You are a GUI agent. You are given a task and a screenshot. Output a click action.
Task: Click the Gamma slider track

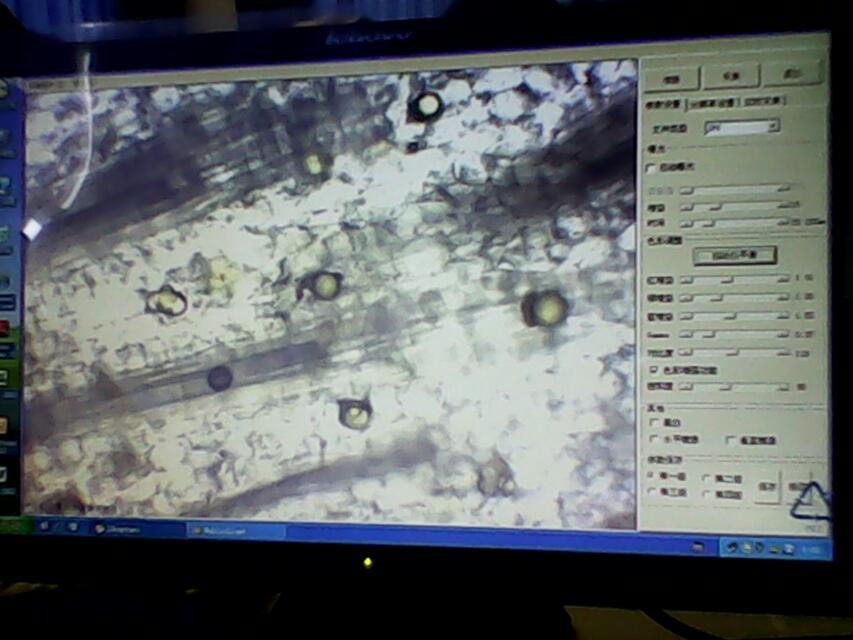(x=735, y=334)
